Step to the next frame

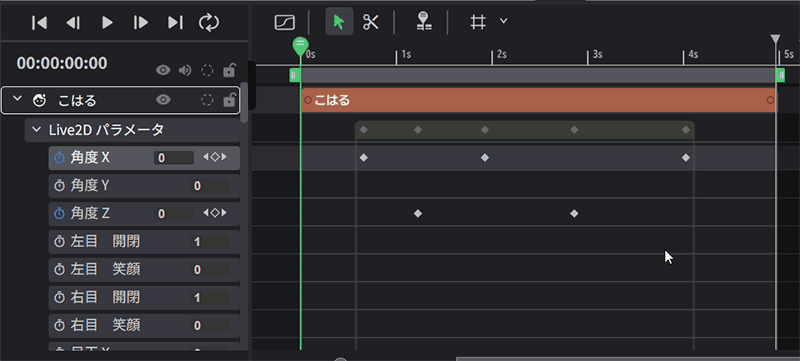coord(141,22)
